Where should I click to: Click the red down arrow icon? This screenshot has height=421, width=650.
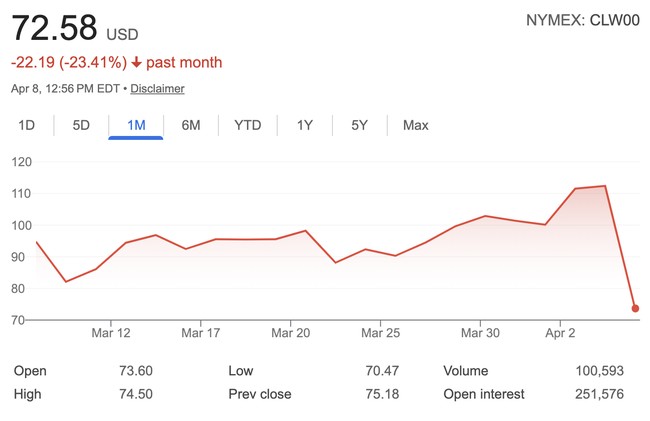pos(136,63)
